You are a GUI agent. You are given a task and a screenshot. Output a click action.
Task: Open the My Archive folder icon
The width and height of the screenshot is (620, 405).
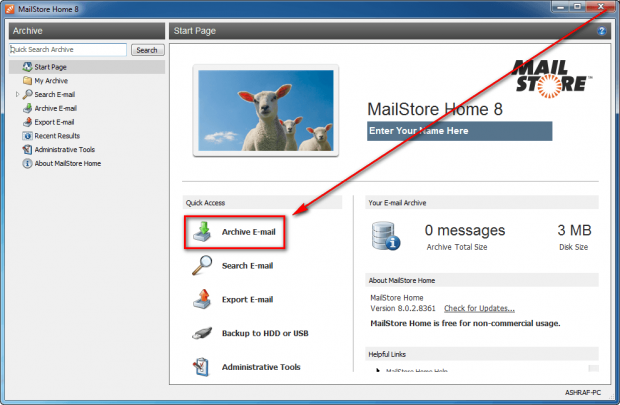tap(27, 81)
